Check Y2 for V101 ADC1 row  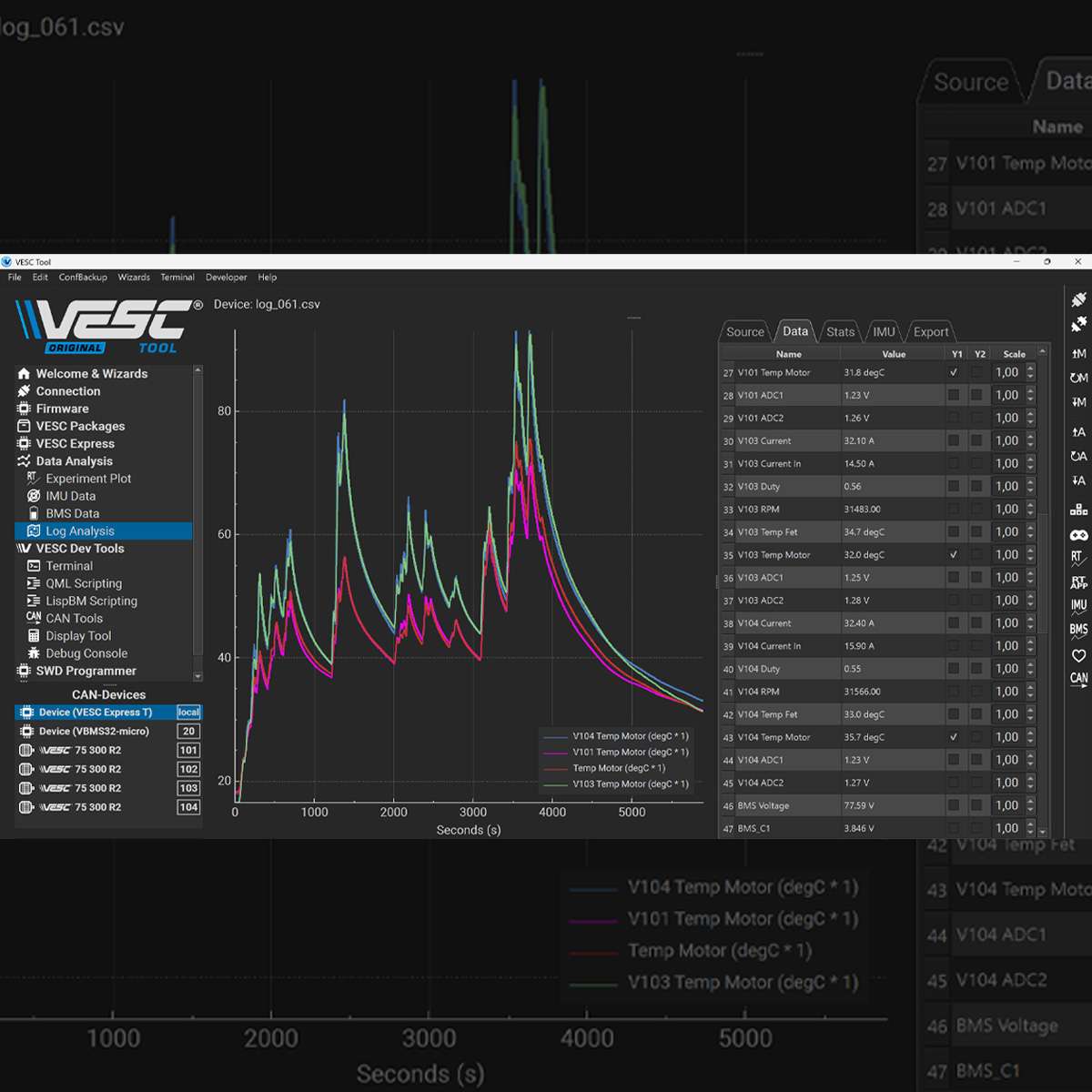[977, 395]
